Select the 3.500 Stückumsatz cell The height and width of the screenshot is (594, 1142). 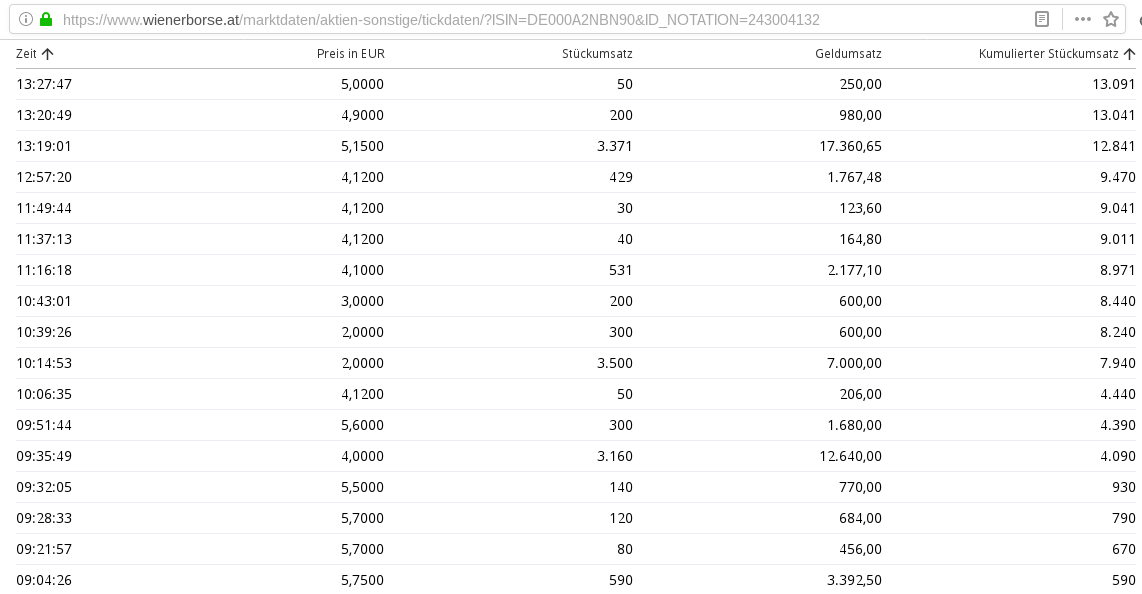tap(614, 363)
